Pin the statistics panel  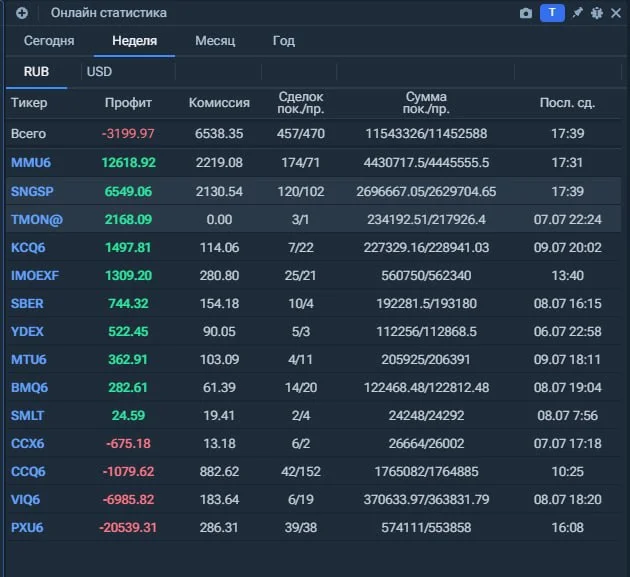pos(577,13)
